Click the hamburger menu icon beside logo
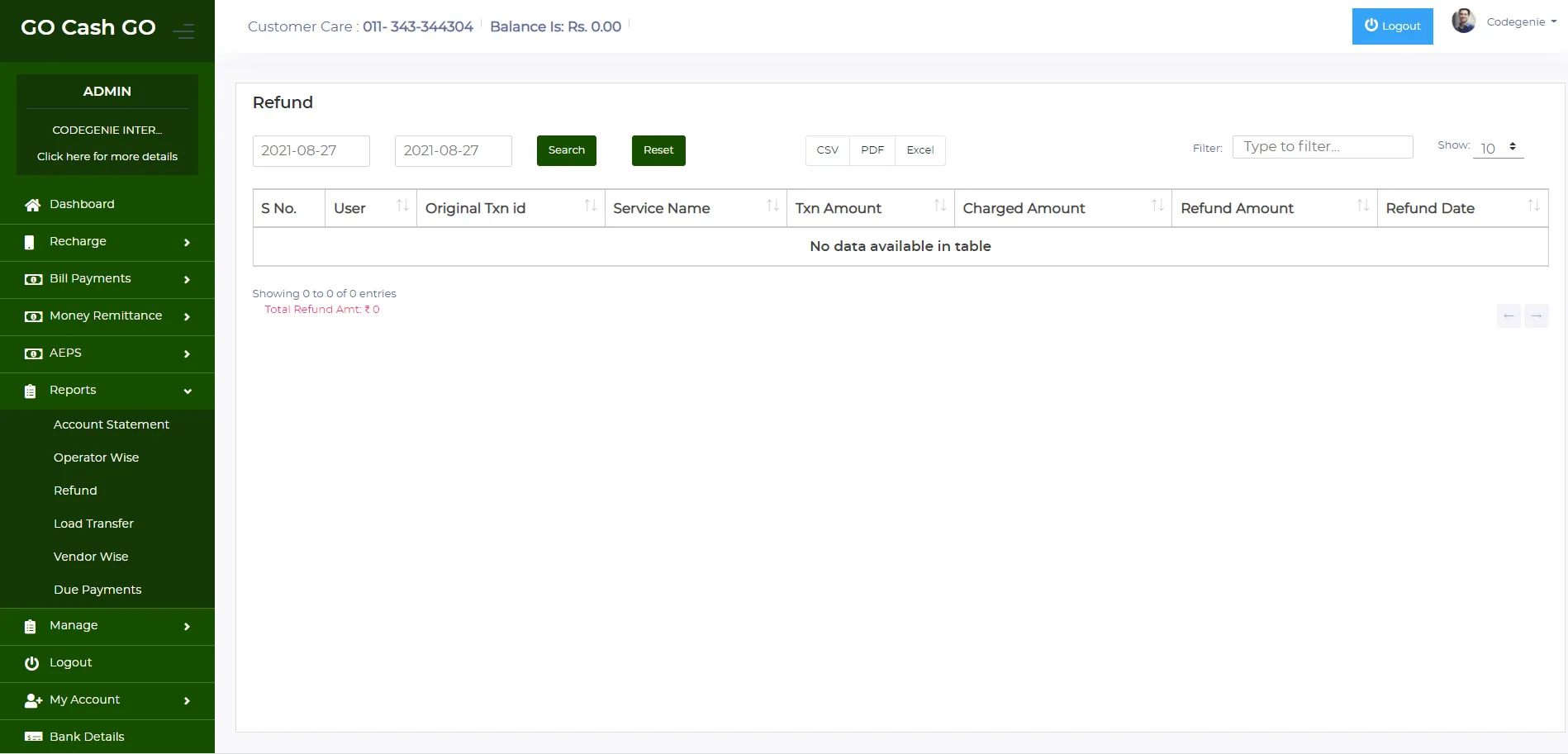Viewport: 1568px width, 754px height. [x=183, y=31]
